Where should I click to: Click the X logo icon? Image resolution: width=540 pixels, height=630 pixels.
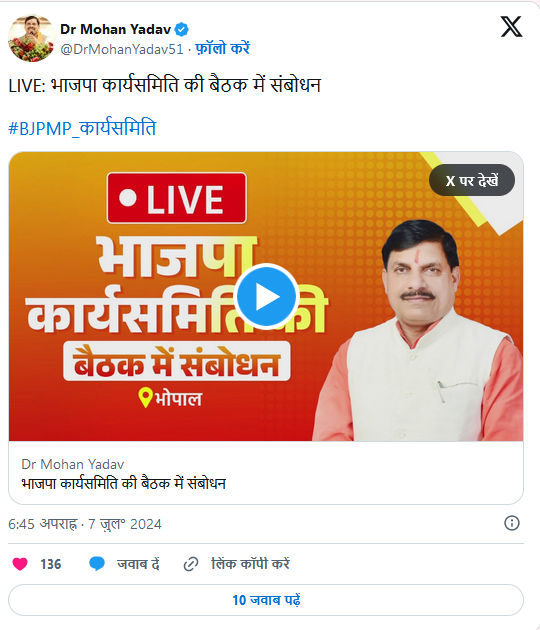pos(511,27)
